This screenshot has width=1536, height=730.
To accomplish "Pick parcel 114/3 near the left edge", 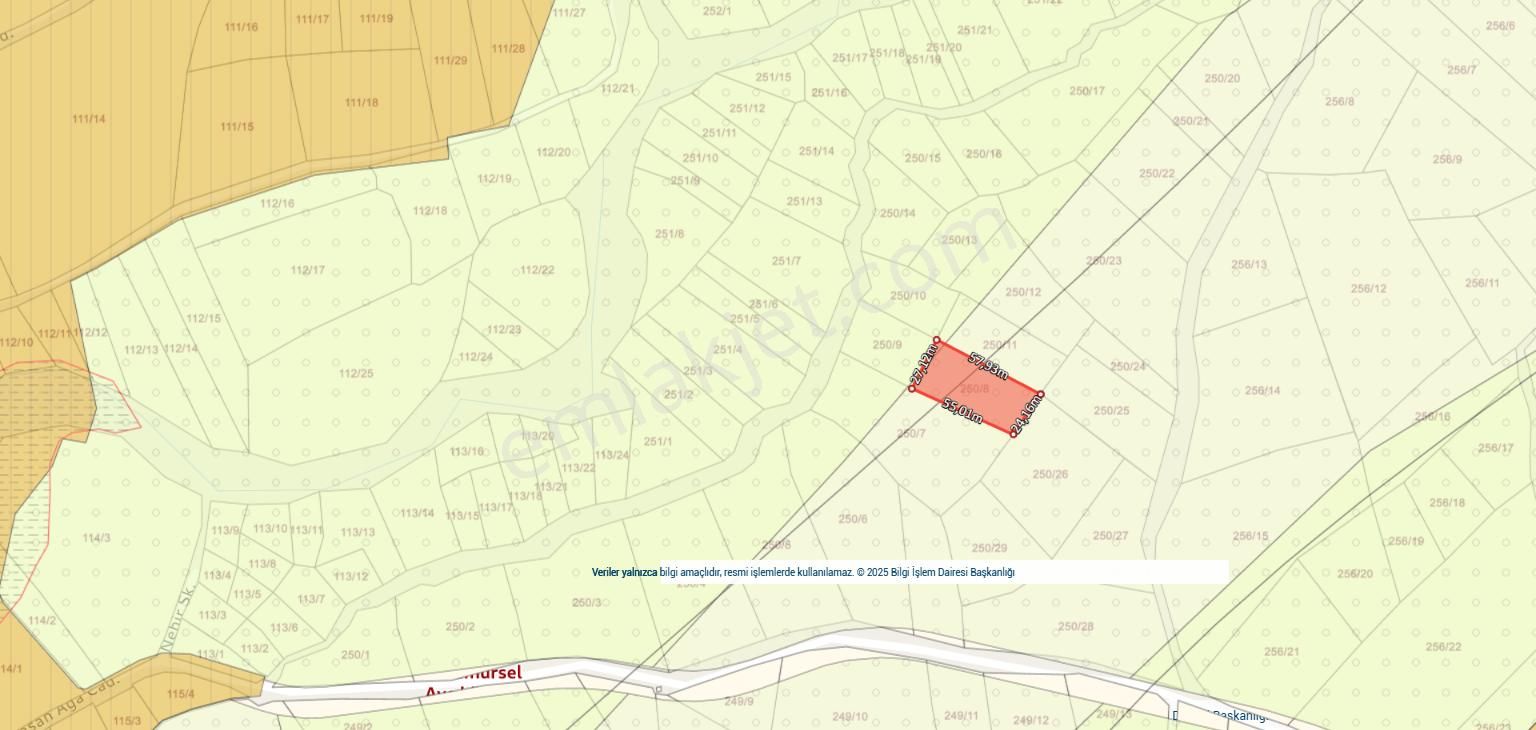I will click(x=96, y=538).
